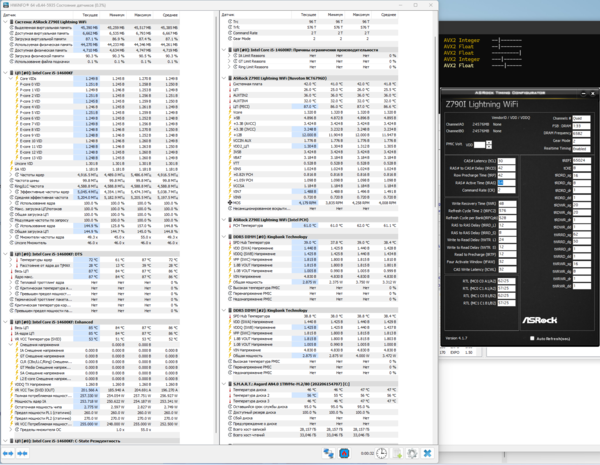Screen dimensions: 600x465
Task: Reset the elapsed time clock icon
Action: coord(381,454)
